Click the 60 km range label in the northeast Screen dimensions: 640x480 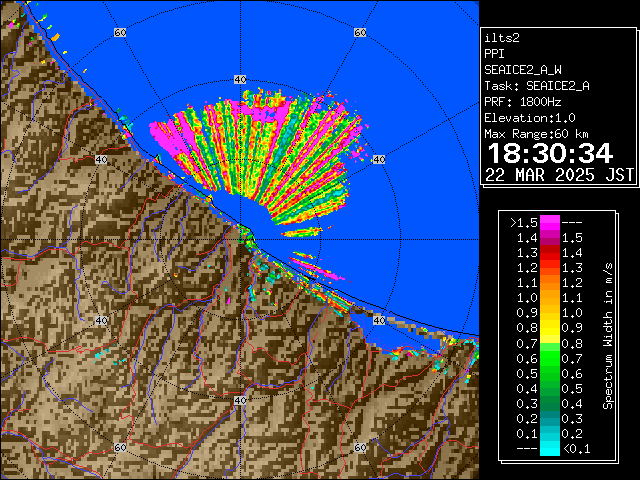[360, 32]
